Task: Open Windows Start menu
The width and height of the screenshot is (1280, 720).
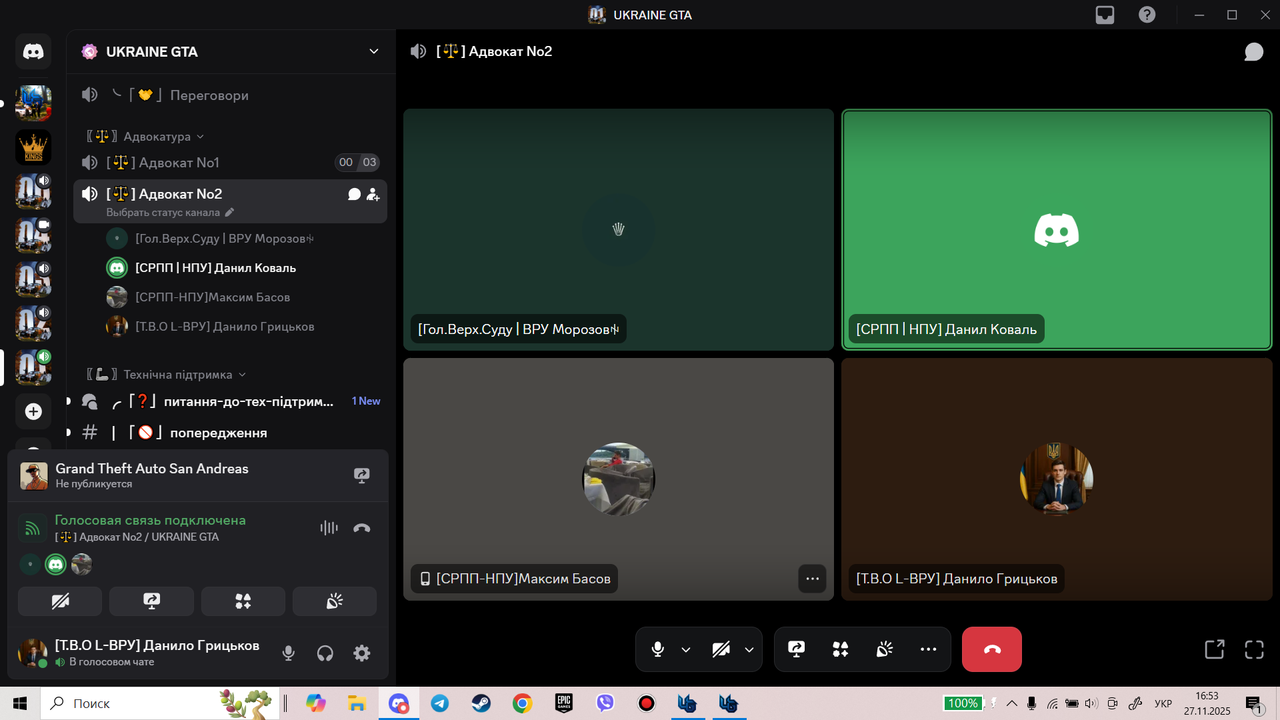Action: (x=20, y=703)
